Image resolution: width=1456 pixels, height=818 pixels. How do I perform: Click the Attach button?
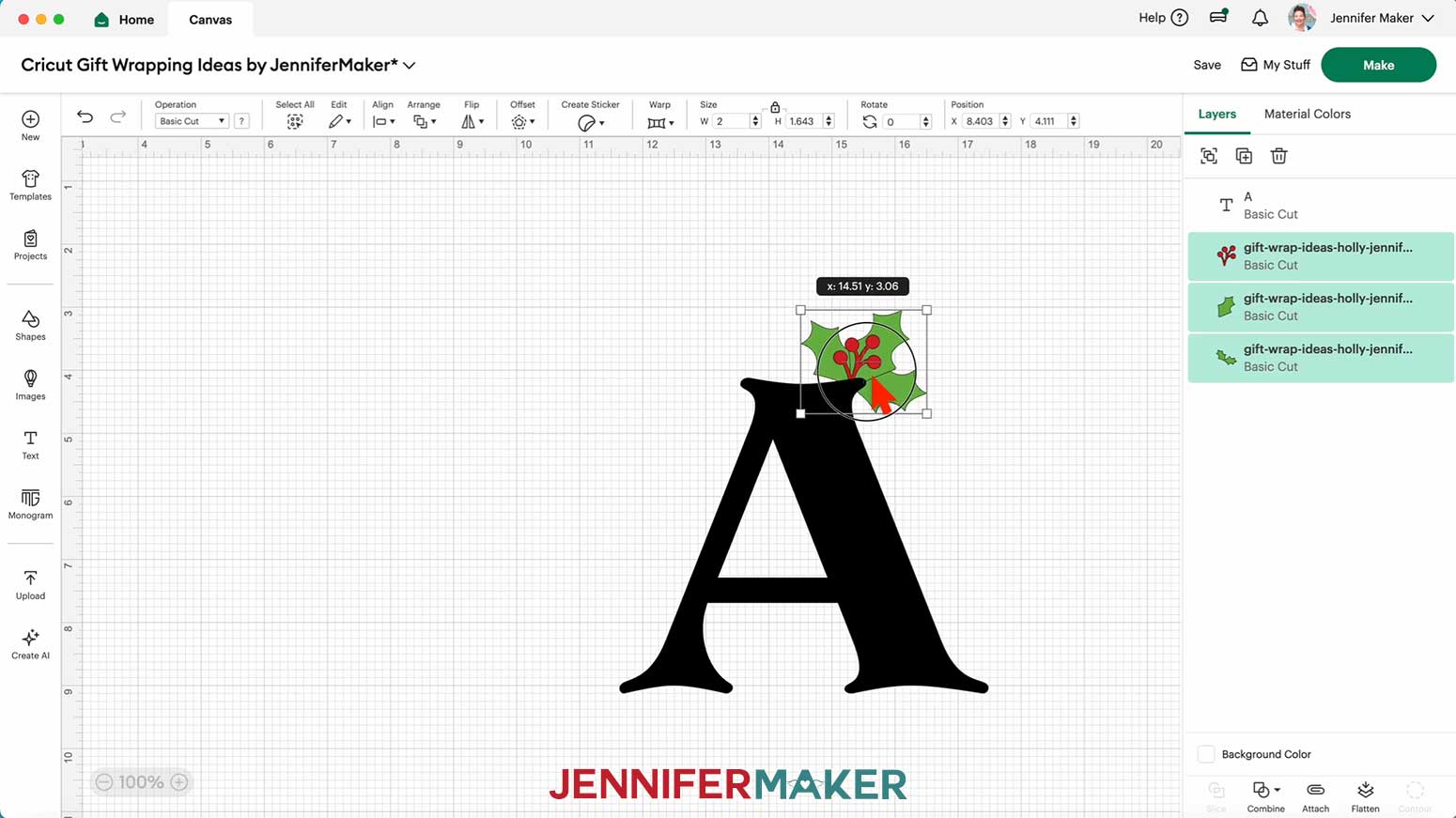(x=1315, y=796)
